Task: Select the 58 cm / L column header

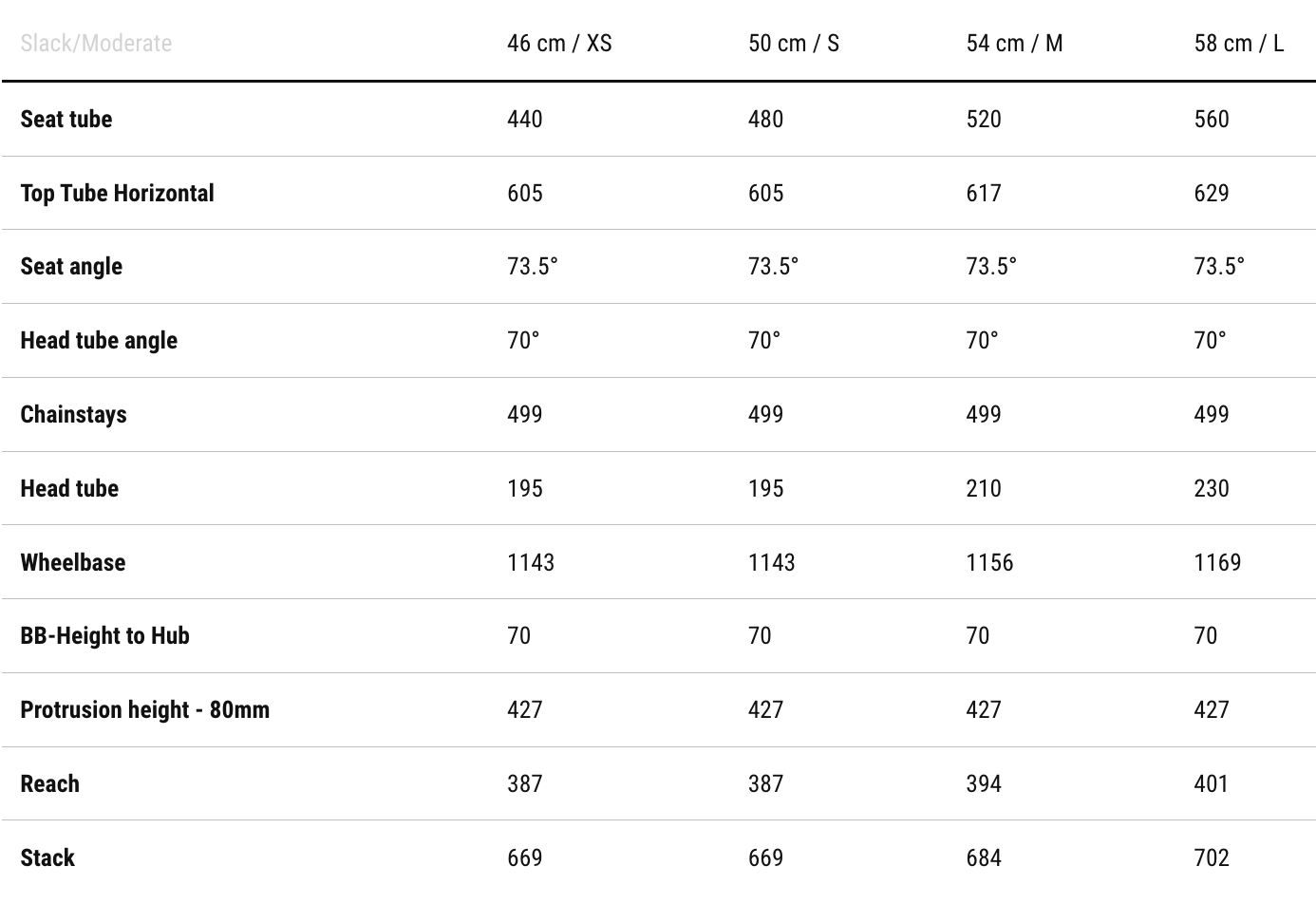Action: tap(1238, 44)
